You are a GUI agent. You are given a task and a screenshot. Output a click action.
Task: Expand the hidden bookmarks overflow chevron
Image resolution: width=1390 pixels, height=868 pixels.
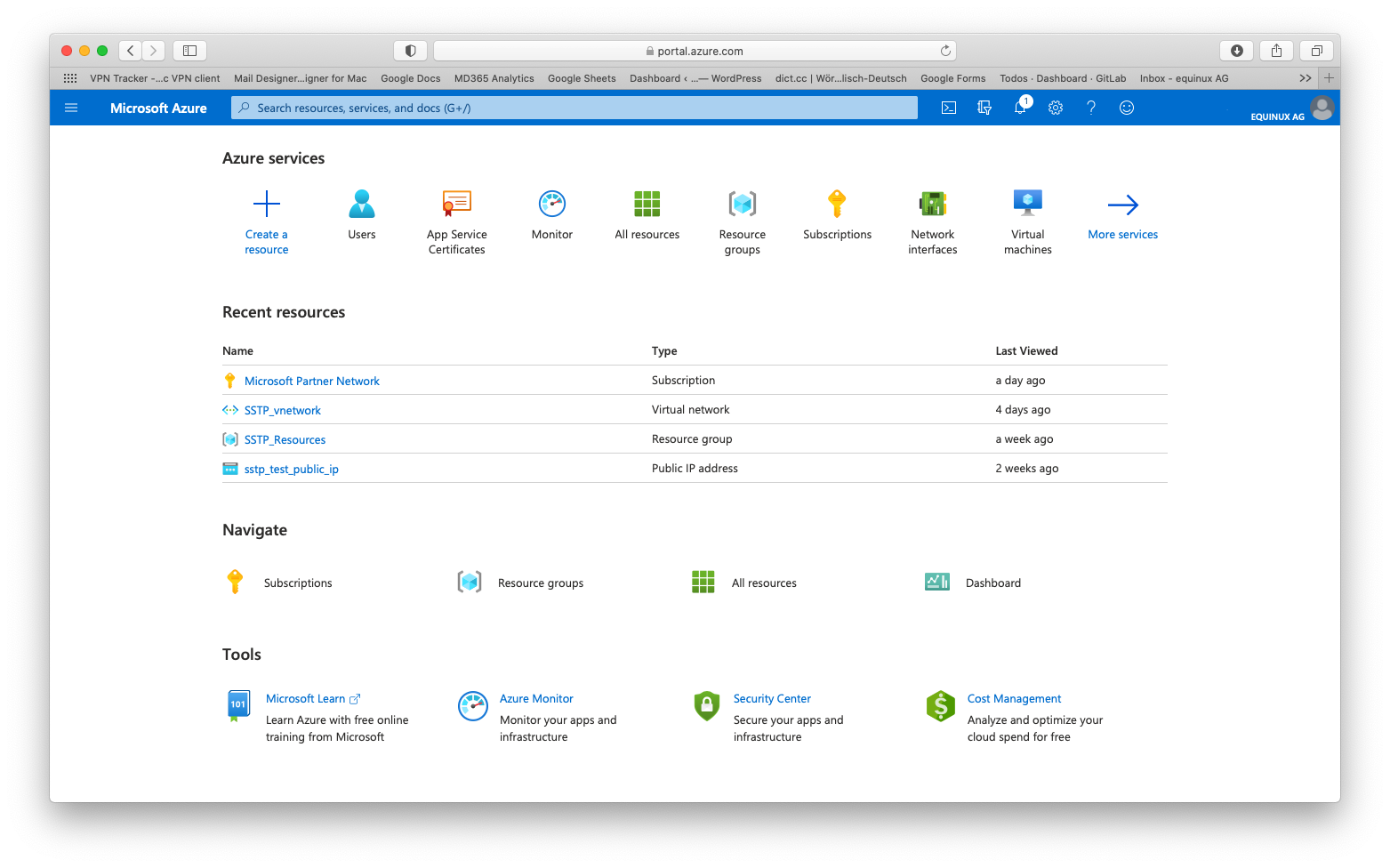coord(1305,78)
